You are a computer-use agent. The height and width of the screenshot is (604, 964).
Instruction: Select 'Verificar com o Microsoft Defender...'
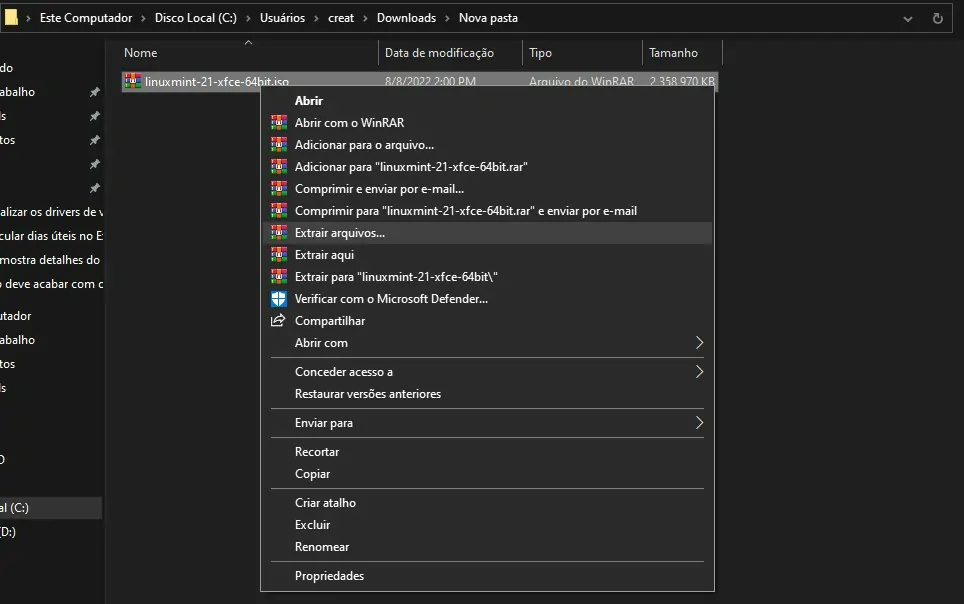487,299
